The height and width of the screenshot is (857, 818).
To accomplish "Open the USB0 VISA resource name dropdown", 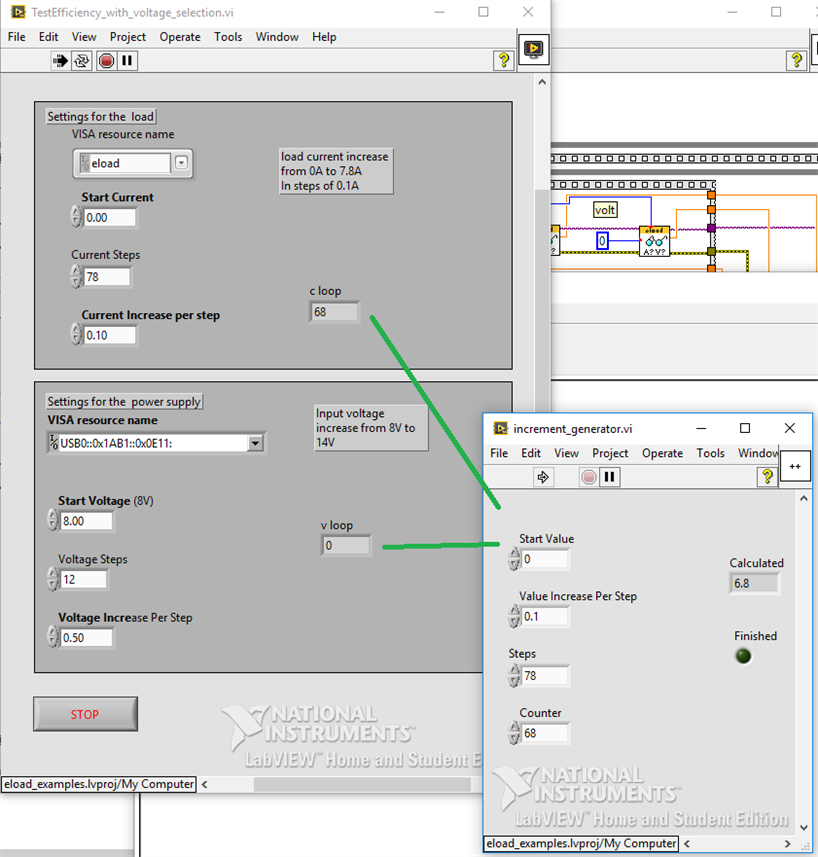I will [x=256, y=443].
